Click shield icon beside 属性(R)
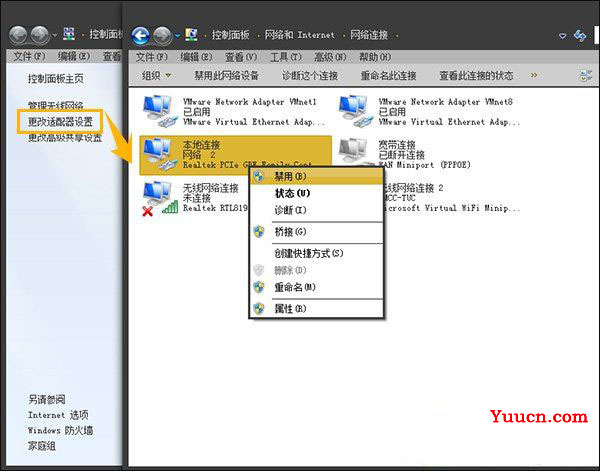Image resolution: width=600 pixels, height=471 pixels. (259, 308)
